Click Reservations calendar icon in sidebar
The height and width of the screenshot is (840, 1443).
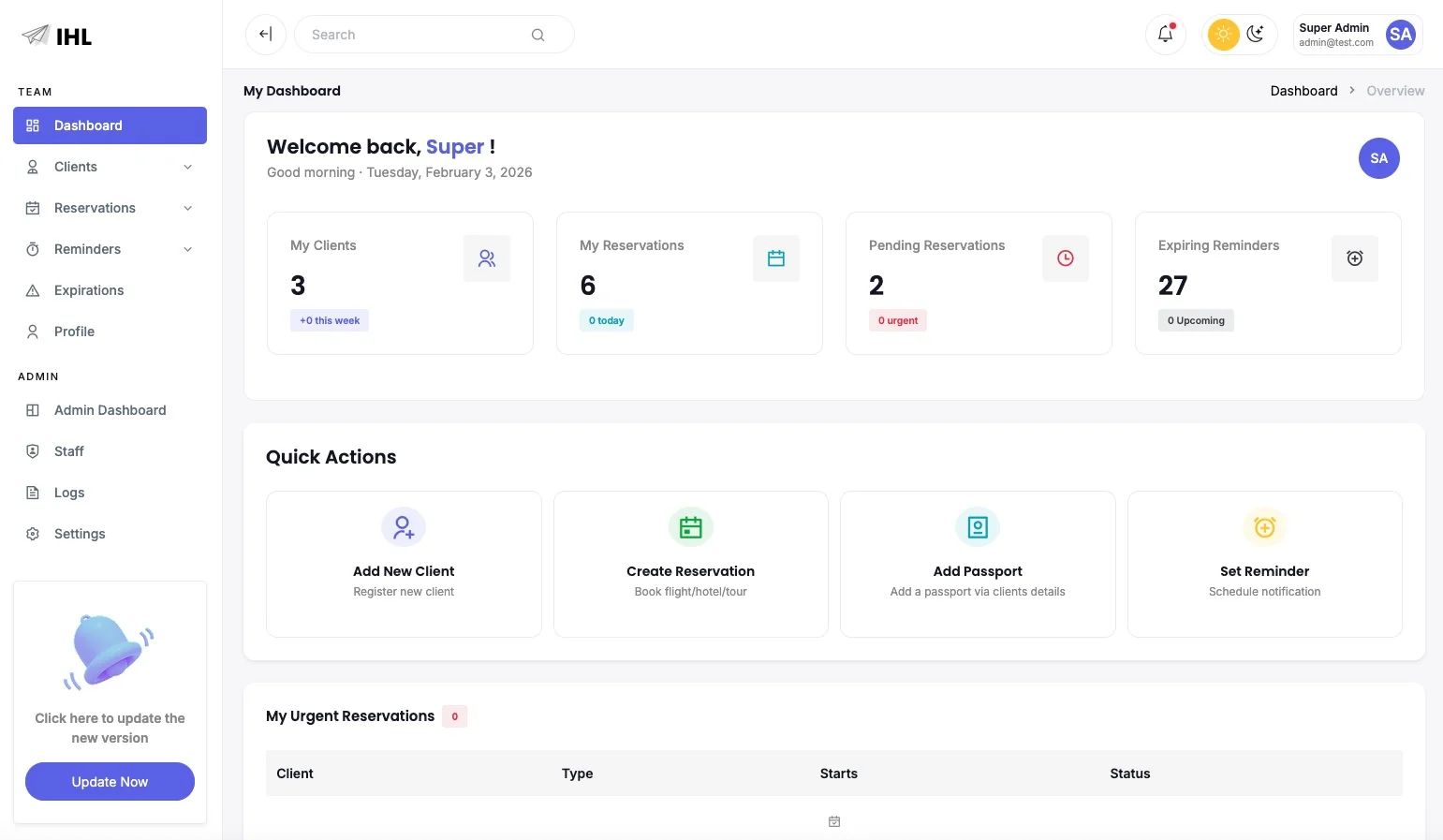pos(33,208)
